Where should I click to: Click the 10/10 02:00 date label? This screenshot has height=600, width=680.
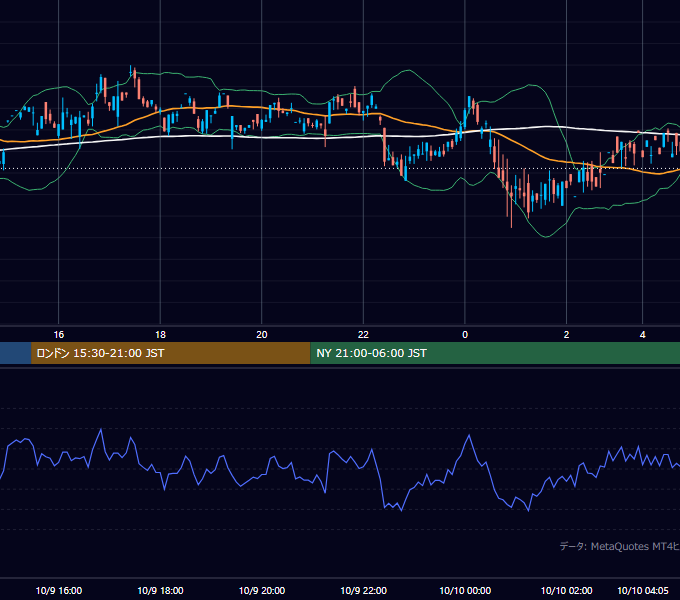click(566, 590)
